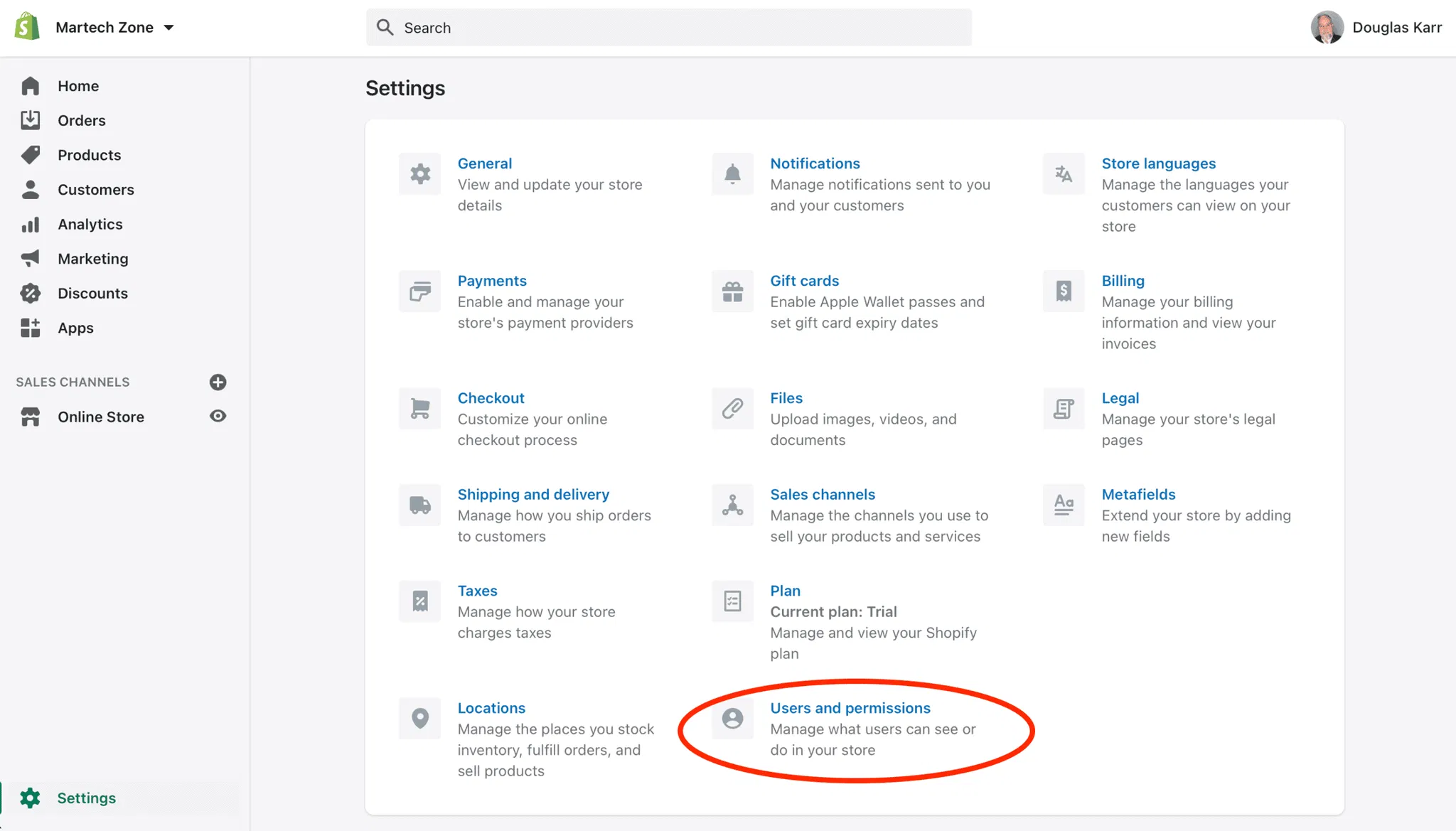This screenshot has height=831, width=1456.
Task: Click the Online Store storefront icon
Action: [x=30, y=417]
